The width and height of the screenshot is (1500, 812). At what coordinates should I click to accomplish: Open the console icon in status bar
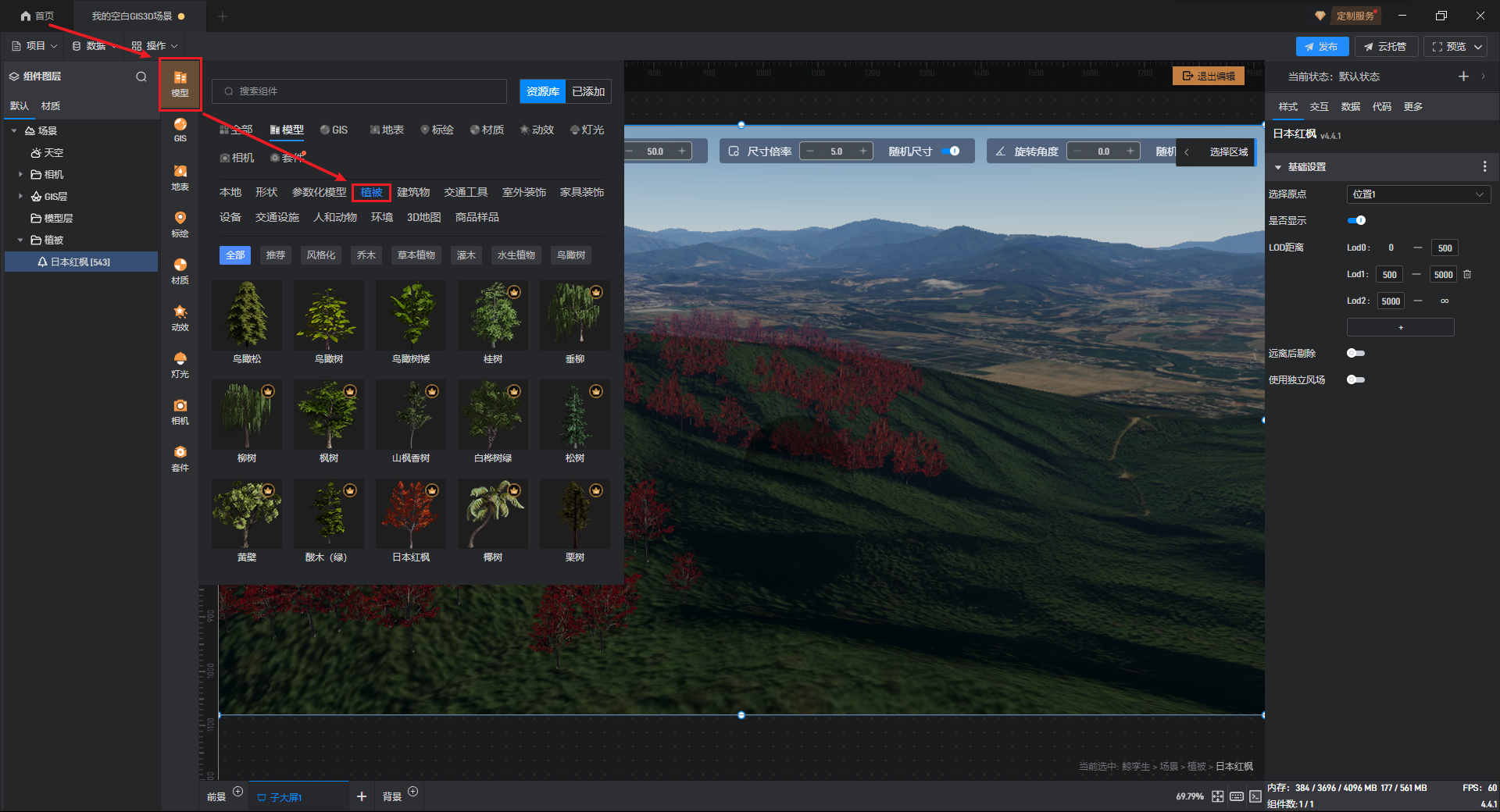pyautogui.click(x=1255, y=796)
